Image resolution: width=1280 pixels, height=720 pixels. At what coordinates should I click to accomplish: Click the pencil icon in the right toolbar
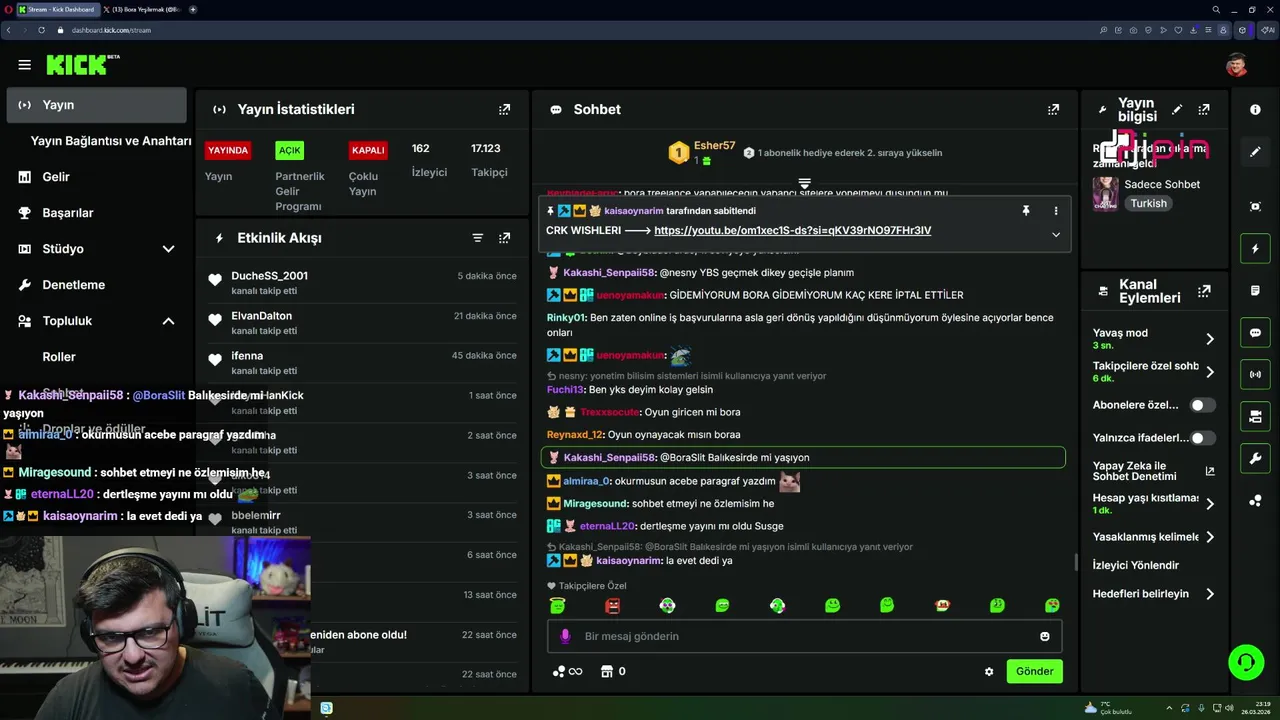[1255, 152]
